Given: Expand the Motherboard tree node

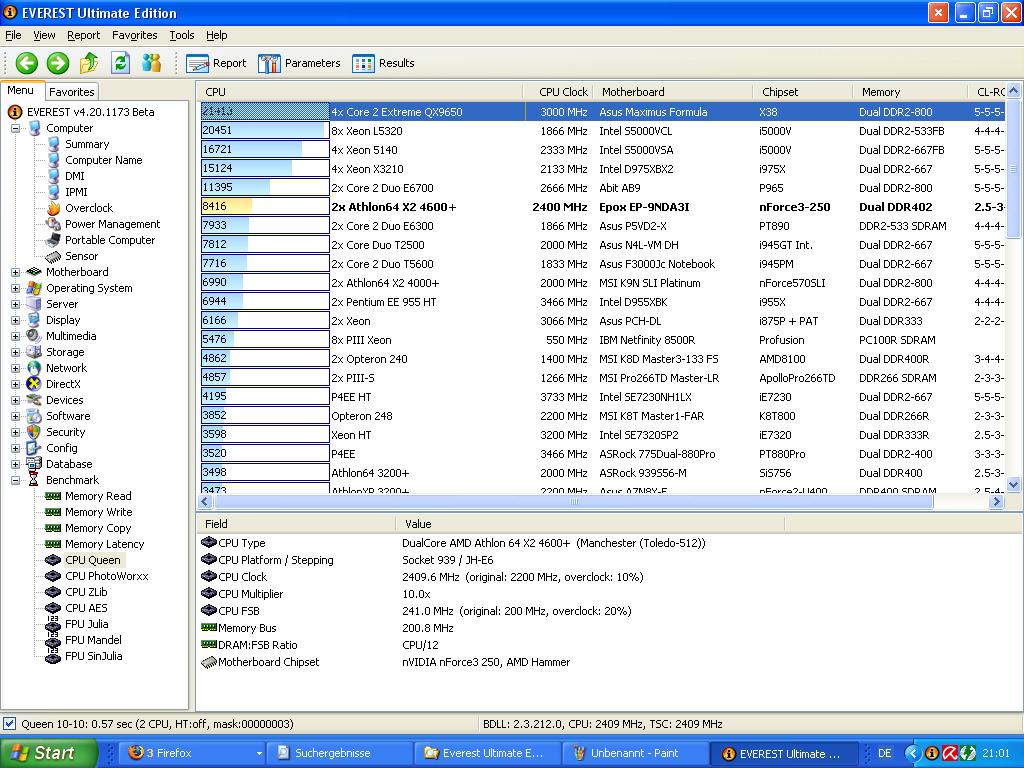Looking at the screenshot, I should (x=15, y=272).
